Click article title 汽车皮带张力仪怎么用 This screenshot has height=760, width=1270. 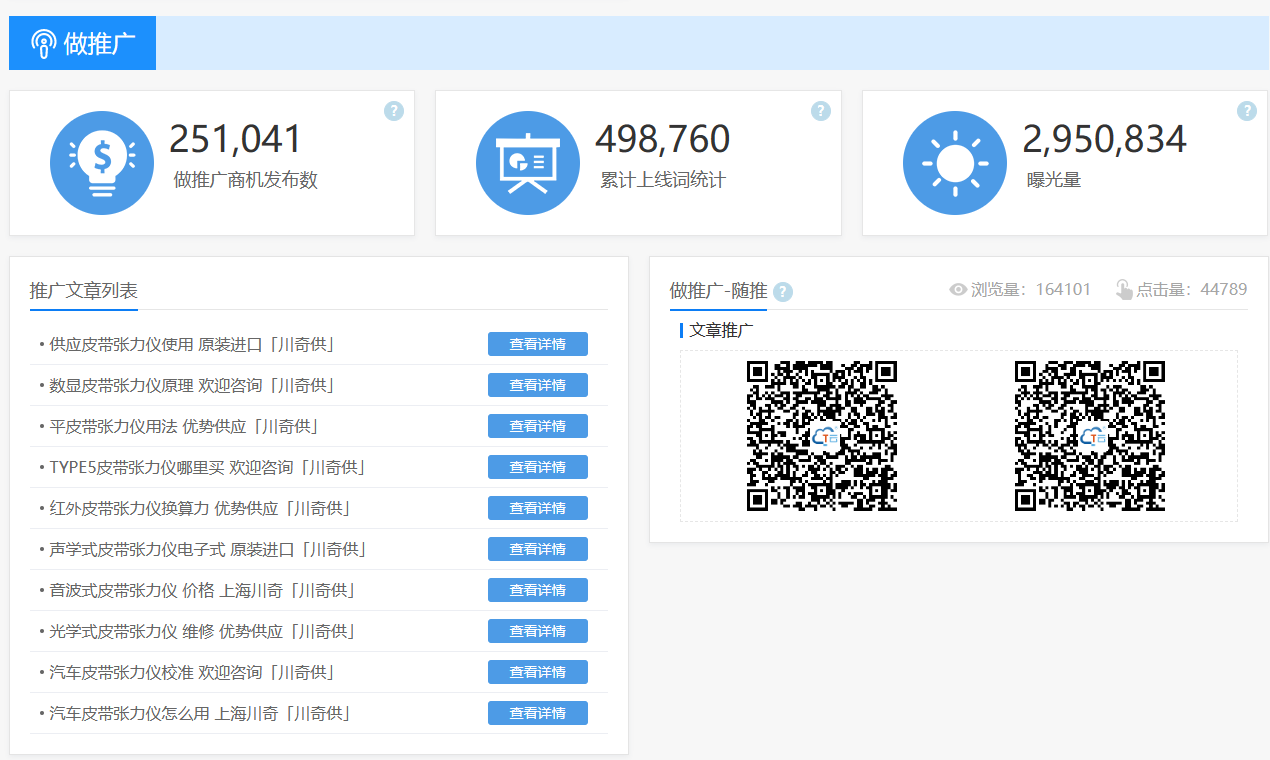(x=200, y=713)
